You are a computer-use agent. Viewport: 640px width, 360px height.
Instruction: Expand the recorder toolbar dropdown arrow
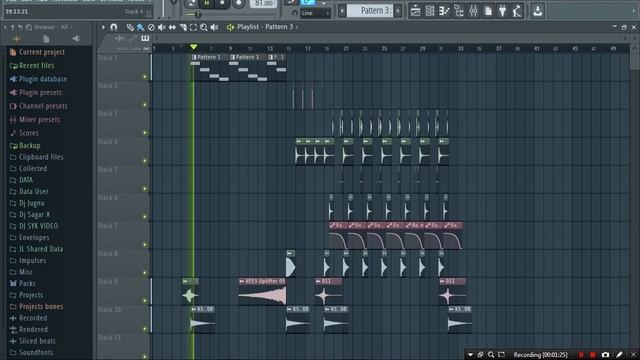pyautogui.click(x=470, y=355)
